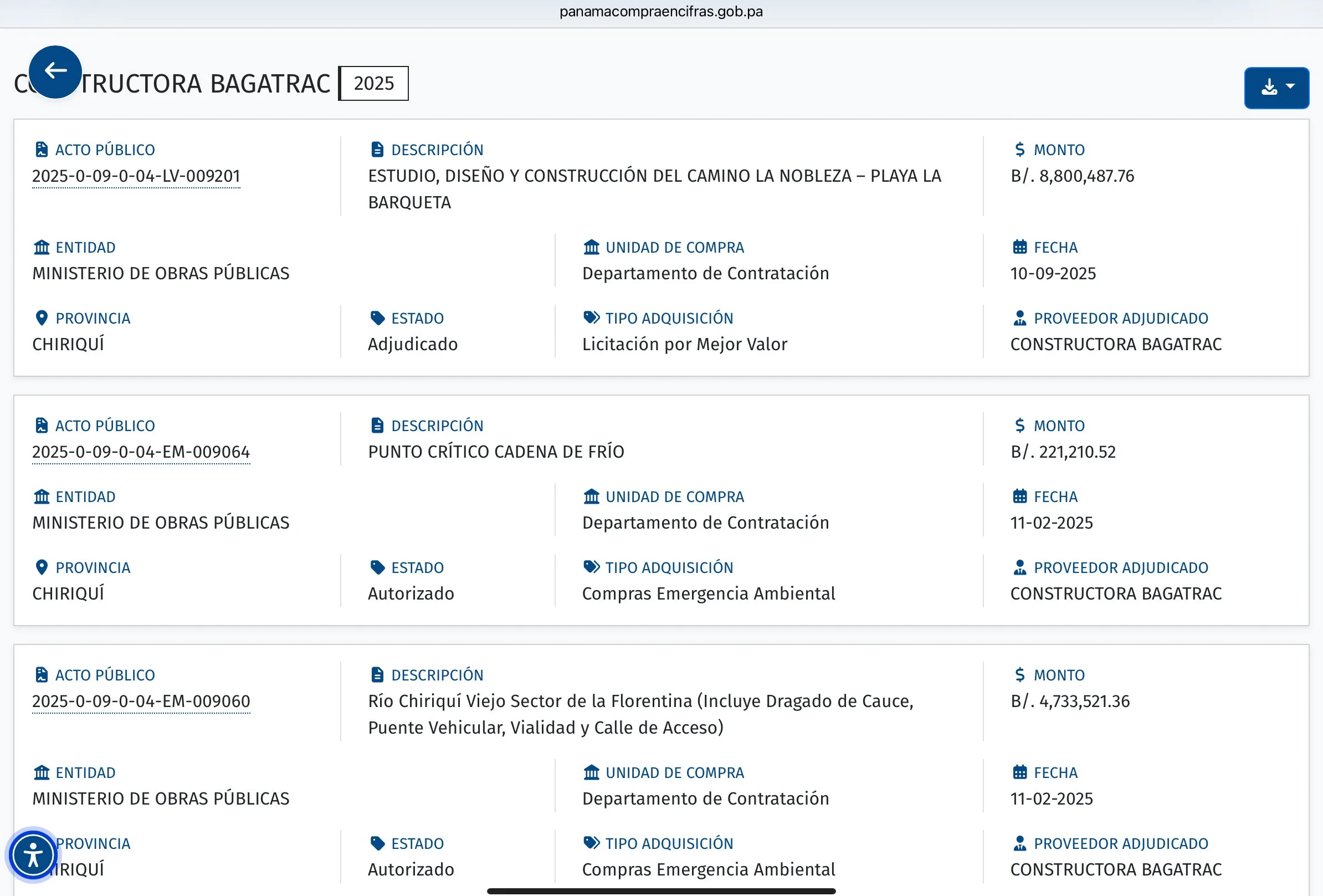Click the Punto Crítico Cadena de Frío description

496,452
